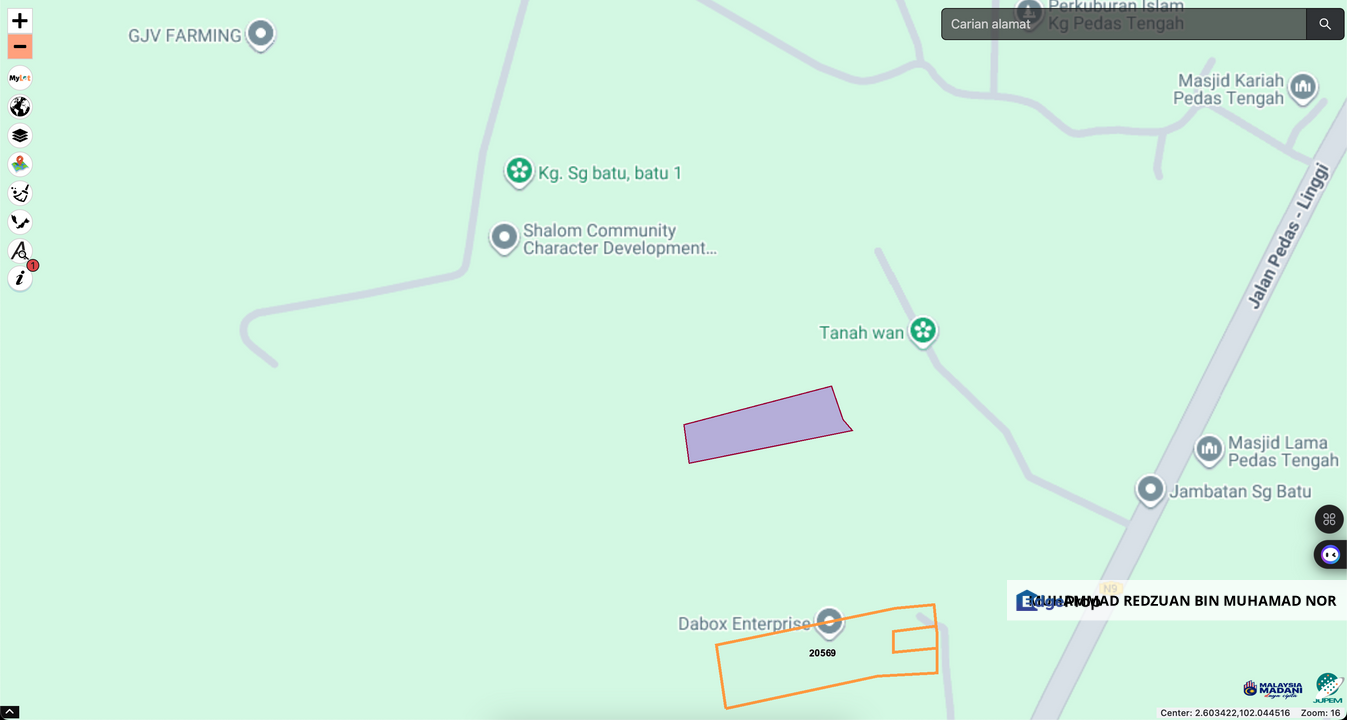This screenshot has height=720, width=1347.
Task: Open the info icon with notification badge
Action: 20,278
